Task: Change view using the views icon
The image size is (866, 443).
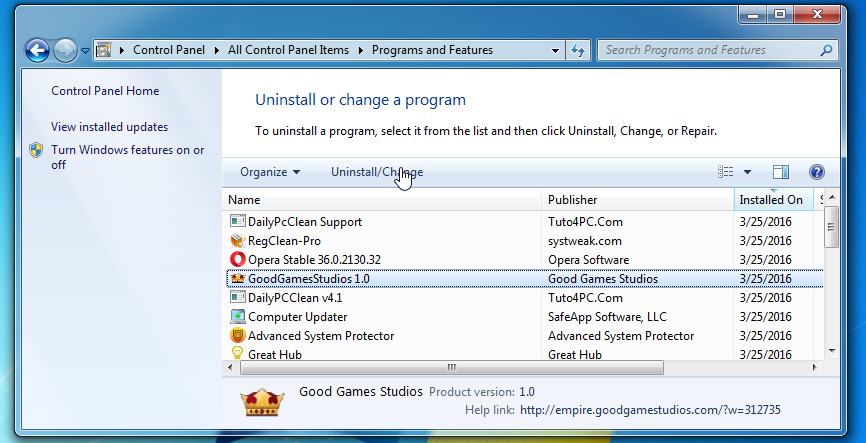Action: (x=725, y=172)
